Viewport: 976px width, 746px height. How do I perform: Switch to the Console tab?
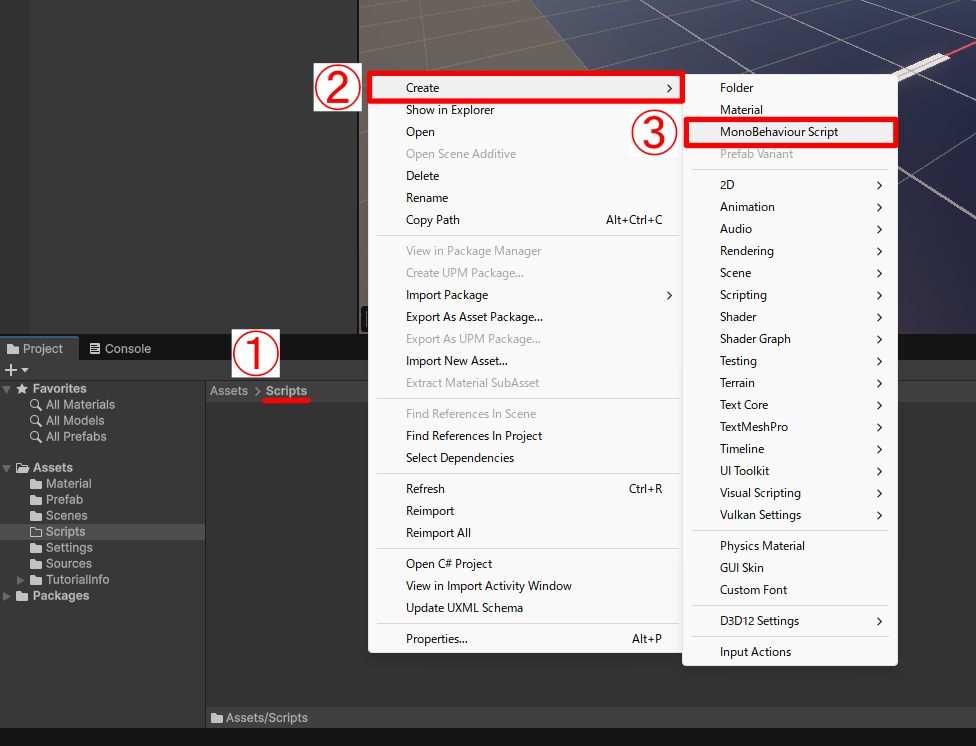120,349
